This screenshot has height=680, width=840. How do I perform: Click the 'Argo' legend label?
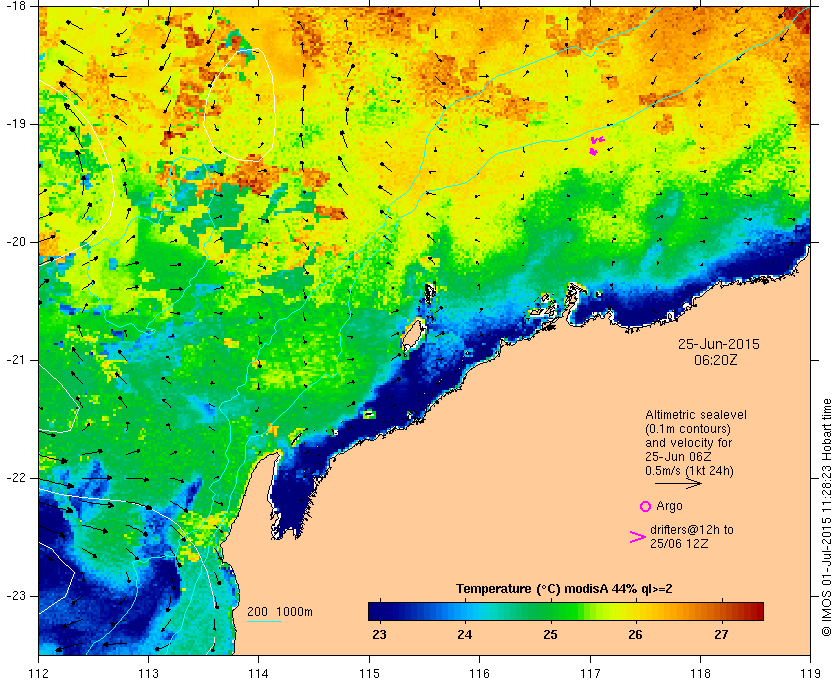coord(669,506)
